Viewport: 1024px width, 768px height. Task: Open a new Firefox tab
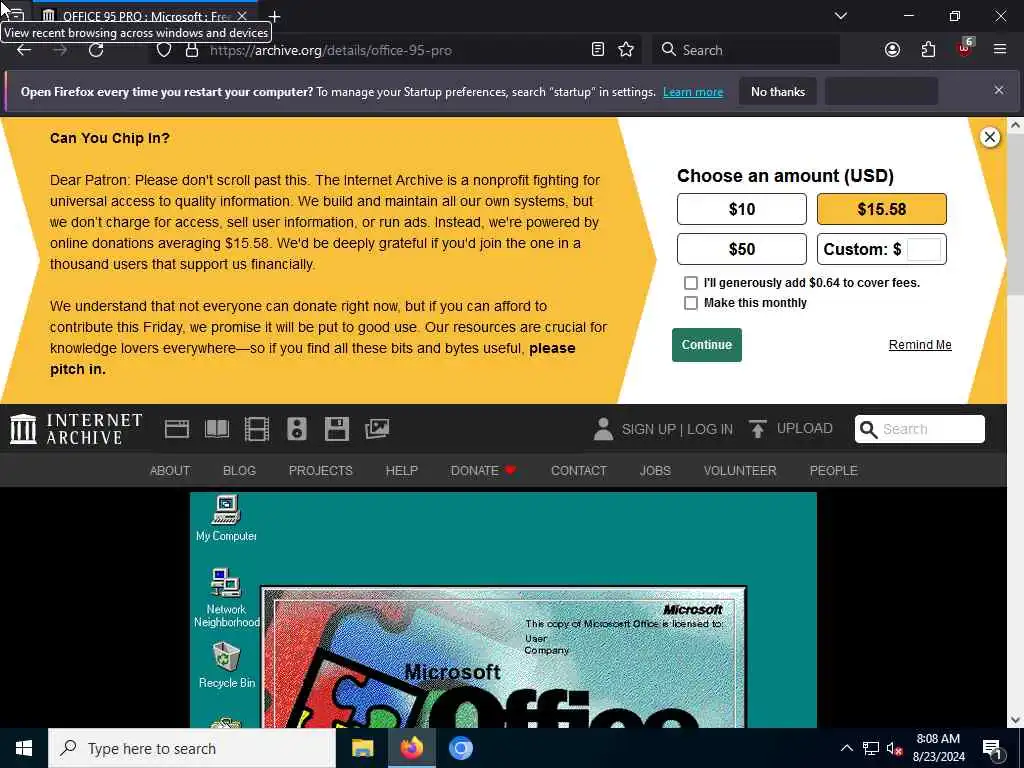(274, 16)
